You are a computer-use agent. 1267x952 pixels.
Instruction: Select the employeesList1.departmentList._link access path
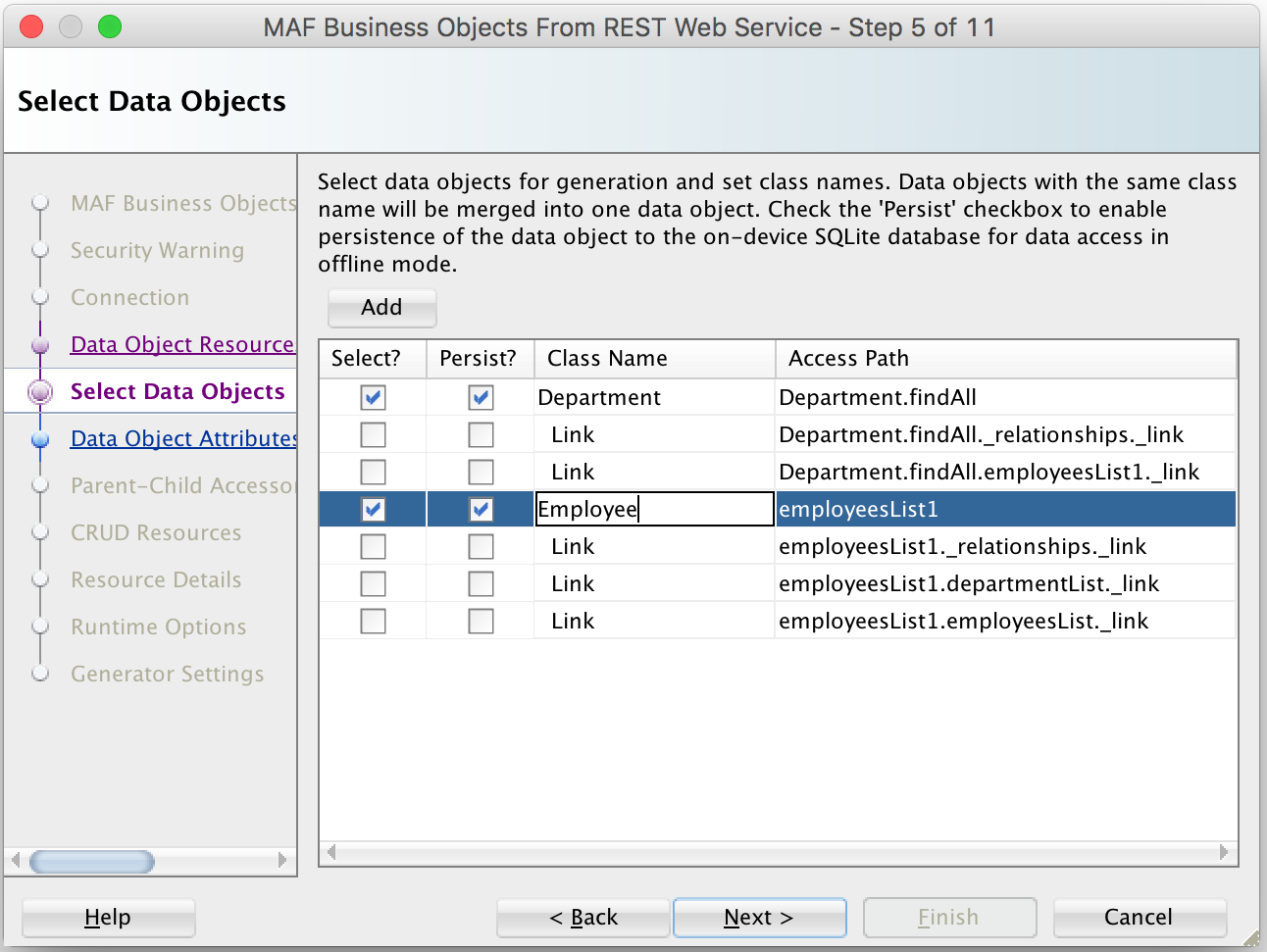point(1005,583)
